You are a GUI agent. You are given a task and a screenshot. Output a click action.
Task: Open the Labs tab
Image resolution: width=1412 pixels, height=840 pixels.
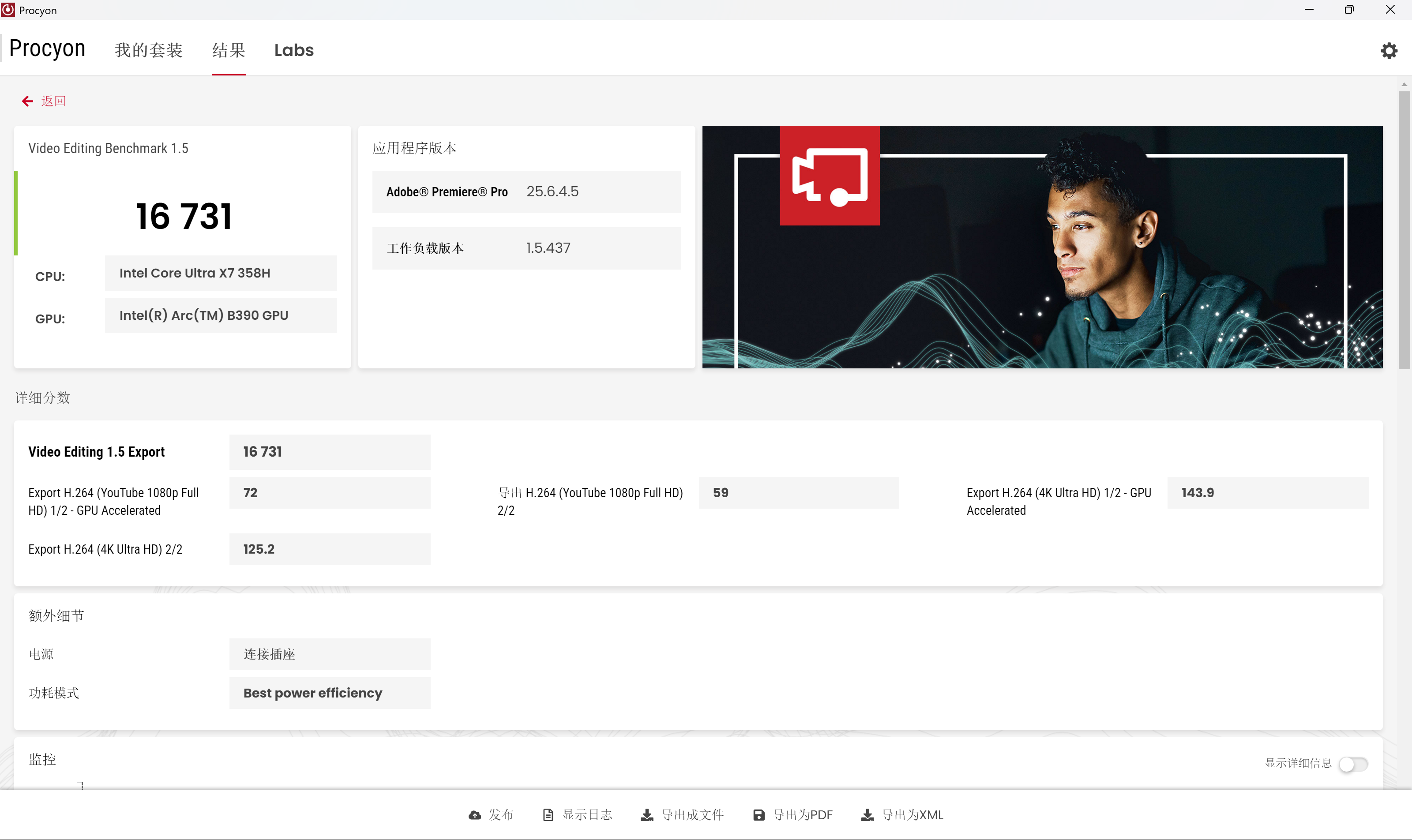tap(294, 50)
